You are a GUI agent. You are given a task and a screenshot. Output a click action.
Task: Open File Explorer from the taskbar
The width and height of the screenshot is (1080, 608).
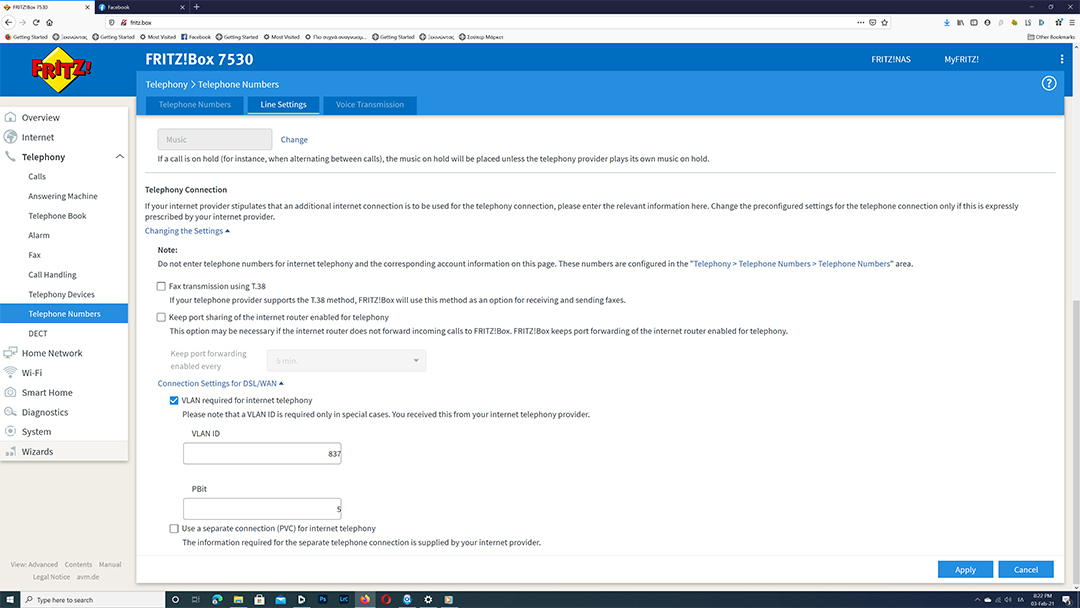(238, 599)
